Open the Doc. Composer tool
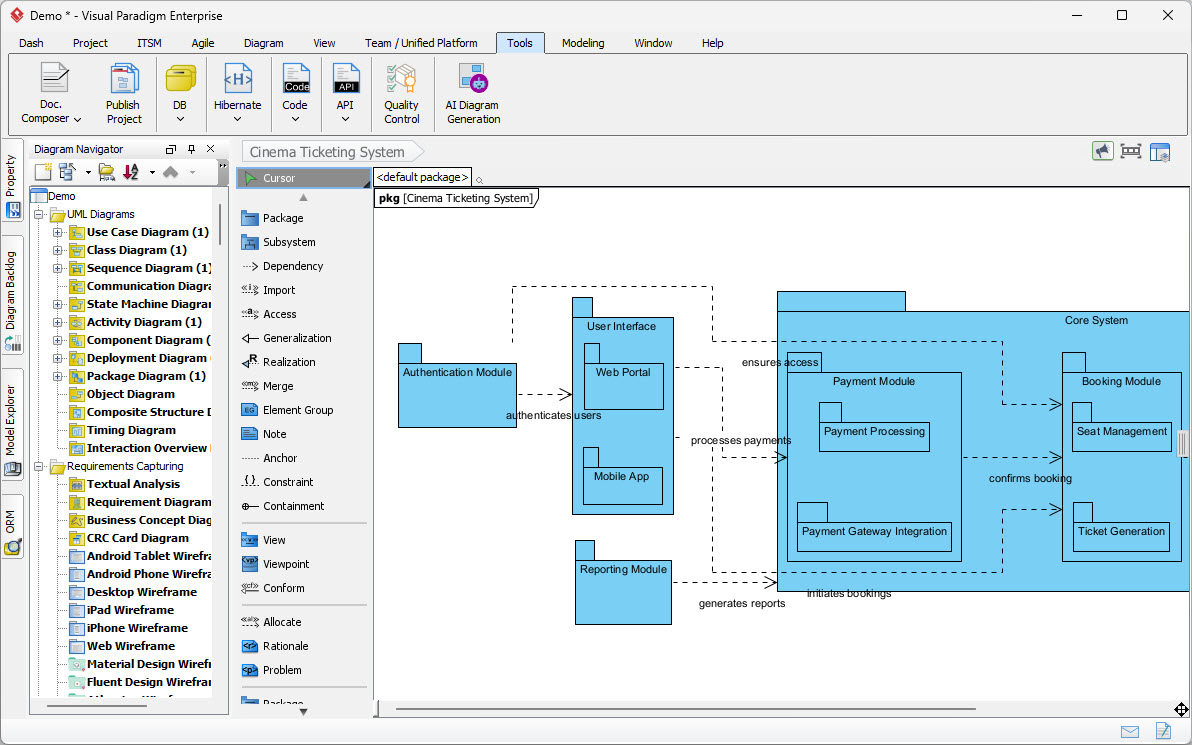1192x745 pixels. pos(52,94)
